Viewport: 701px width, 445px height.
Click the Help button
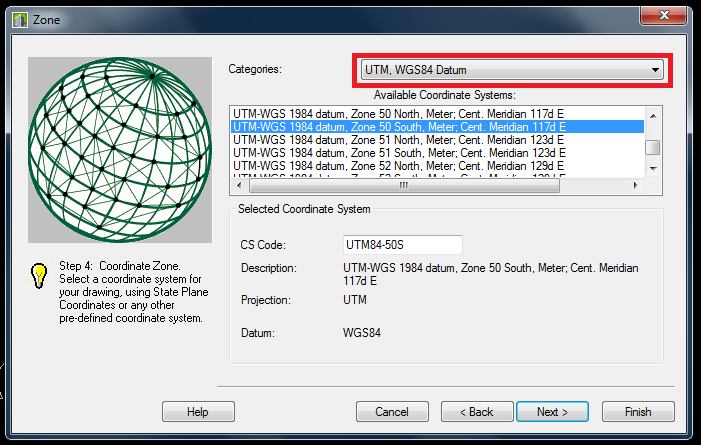click(198, 411)
